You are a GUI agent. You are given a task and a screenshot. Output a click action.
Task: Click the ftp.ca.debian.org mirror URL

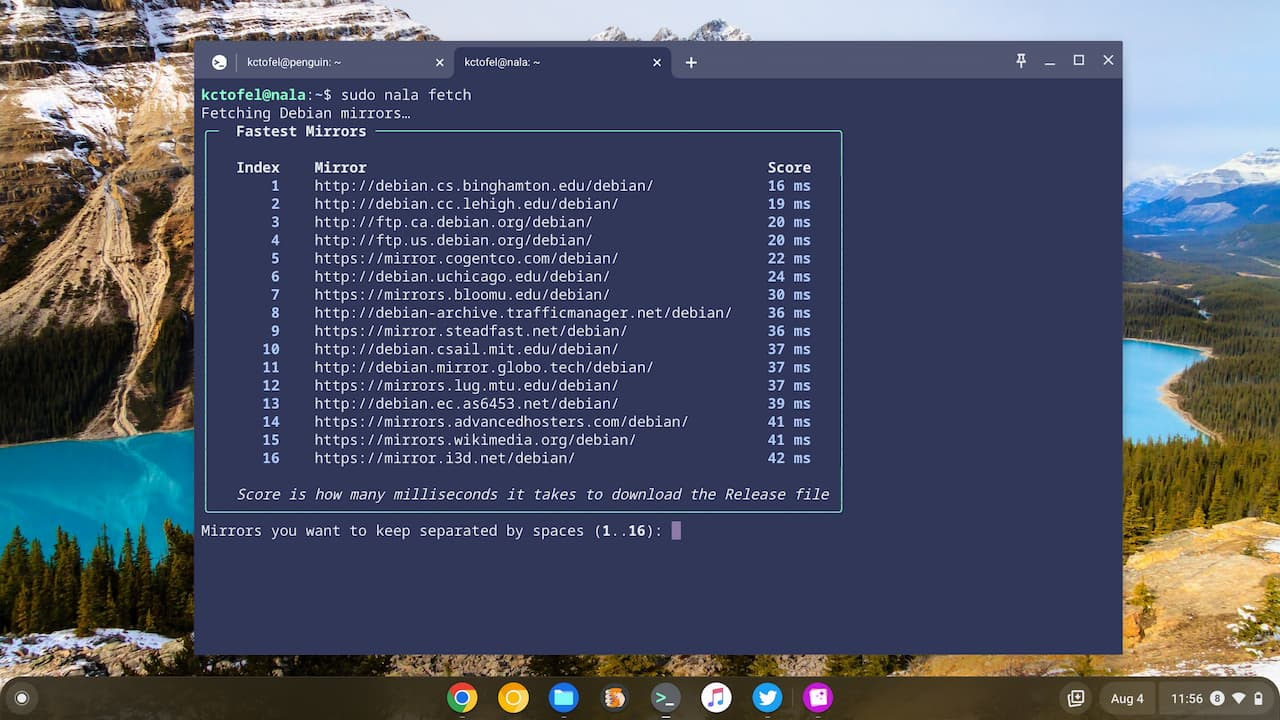[453, 222]
